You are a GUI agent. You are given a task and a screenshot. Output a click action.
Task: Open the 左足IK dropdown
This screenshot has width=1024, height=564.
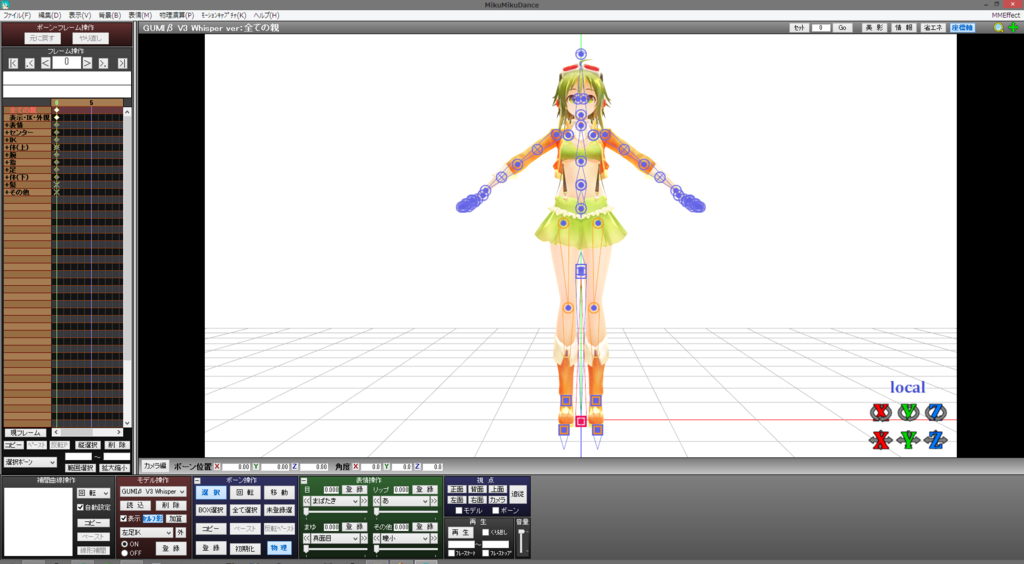tap(146, 533)
